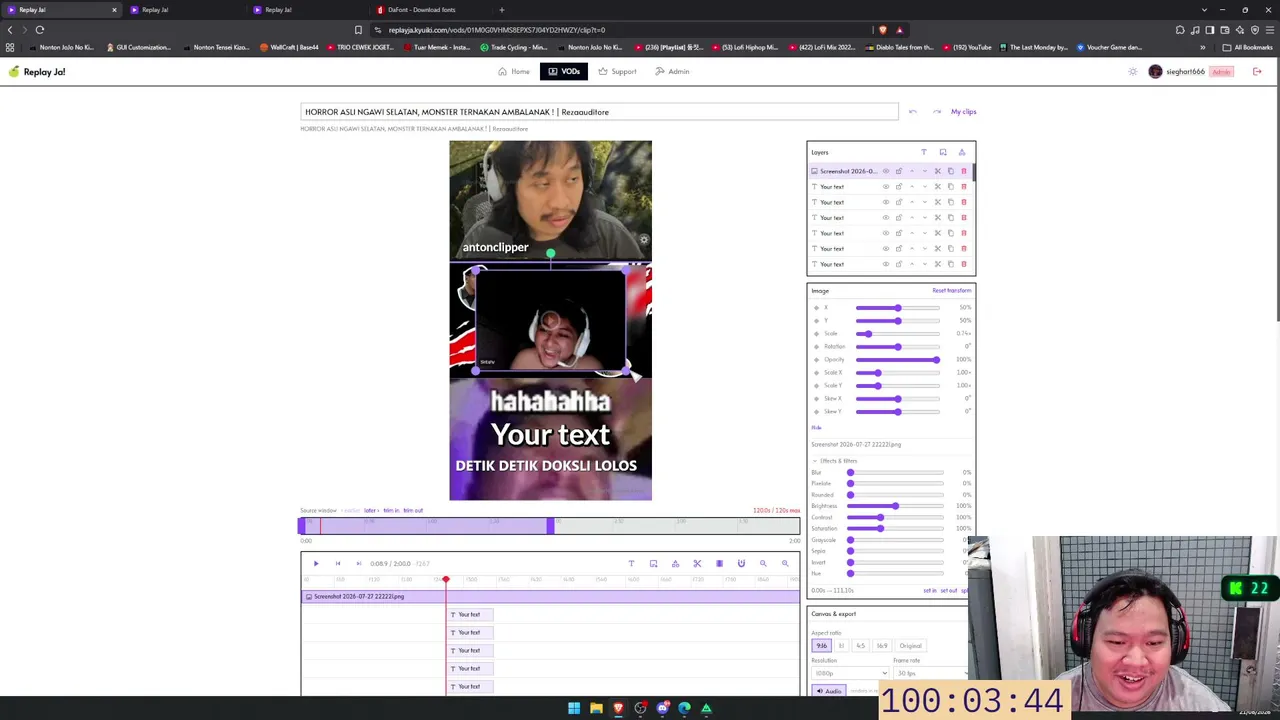Select 9:16 aspect ratio
Viewport: 1280px width, 720px height.
click(822, 646)
